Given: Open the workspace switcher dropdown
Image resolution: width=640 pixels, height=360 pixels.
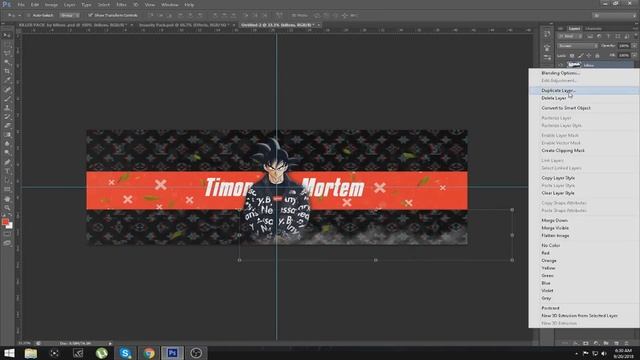Looking at the screenshot, I should (613, 15).
